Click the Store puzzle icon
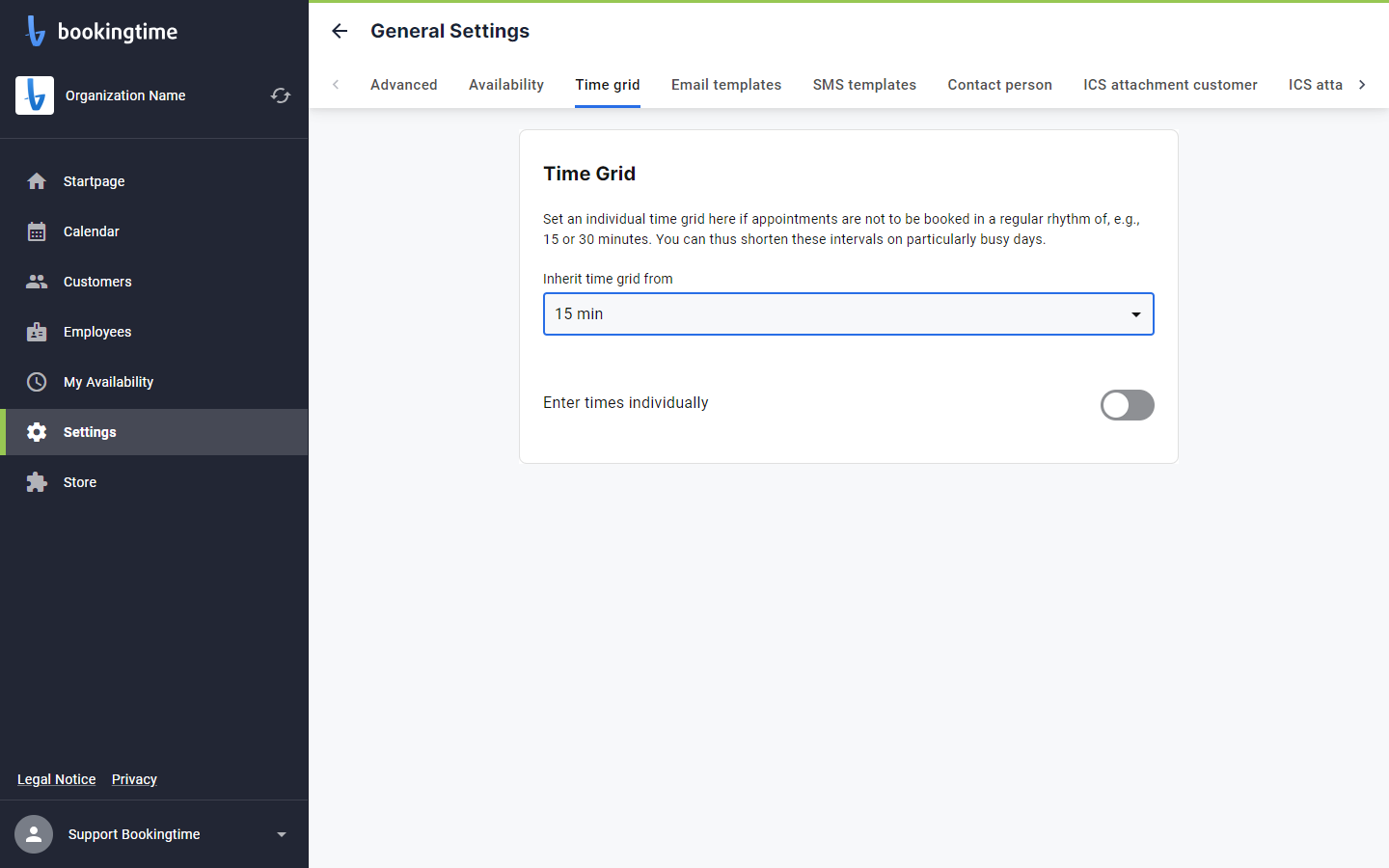 click(37, 482)
